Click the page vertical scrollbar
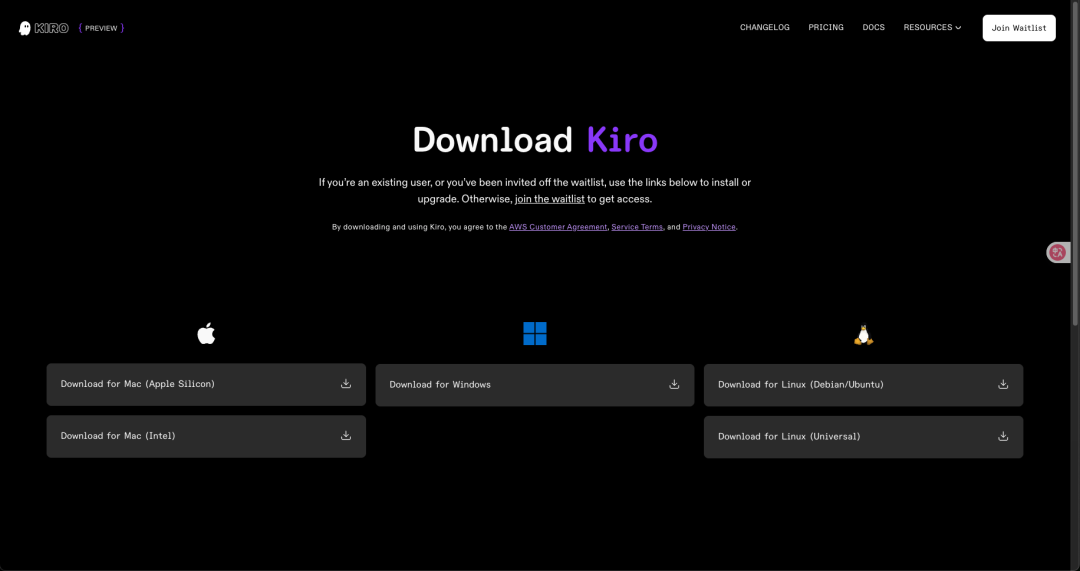This screenshot has width=1080, height=571. coord(1076,165)
